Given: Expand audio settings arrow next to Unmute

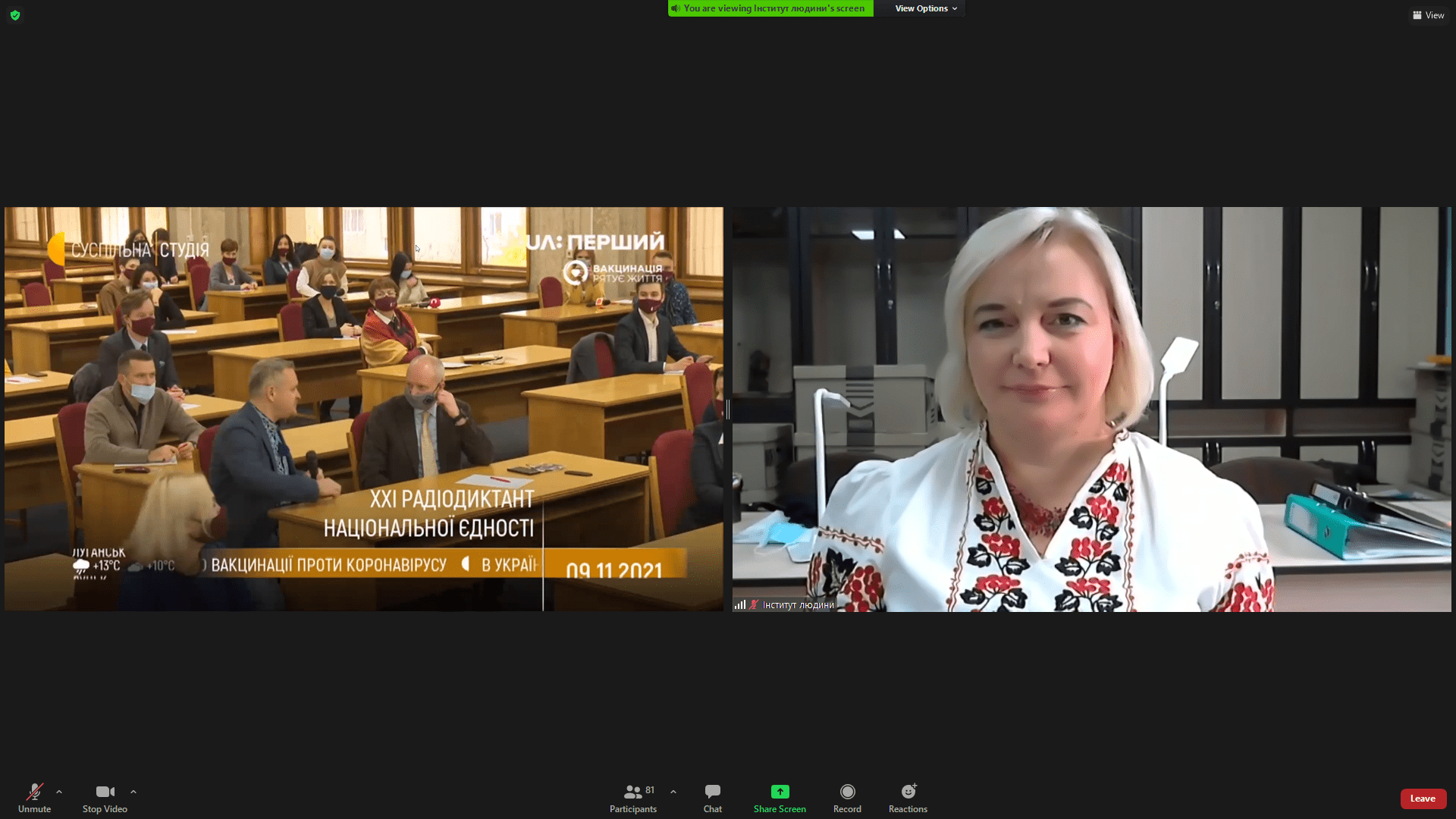Looking at the screenshot, I should 59,792.
